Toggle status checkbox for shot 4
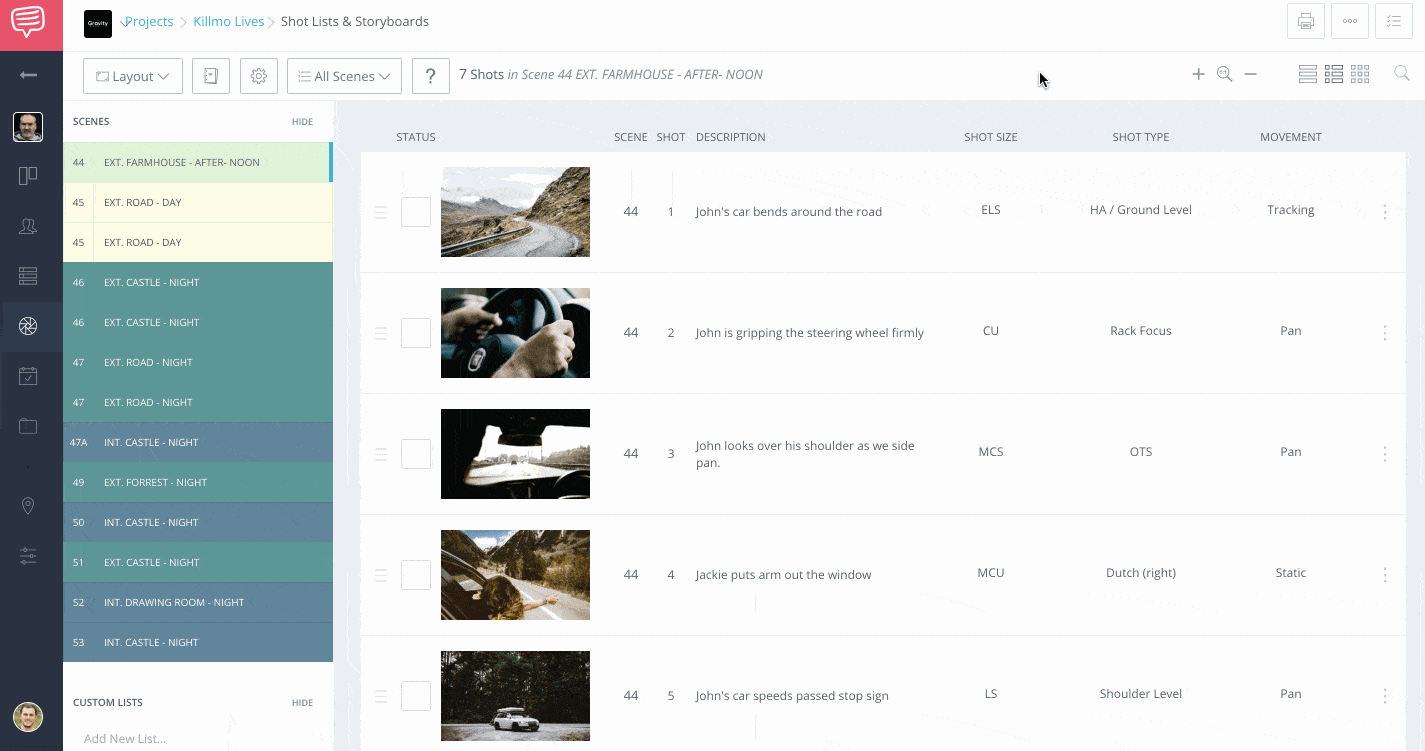The height and width of the screenshot is (751, 1425). pyautogui.click(x=416, y=575)
